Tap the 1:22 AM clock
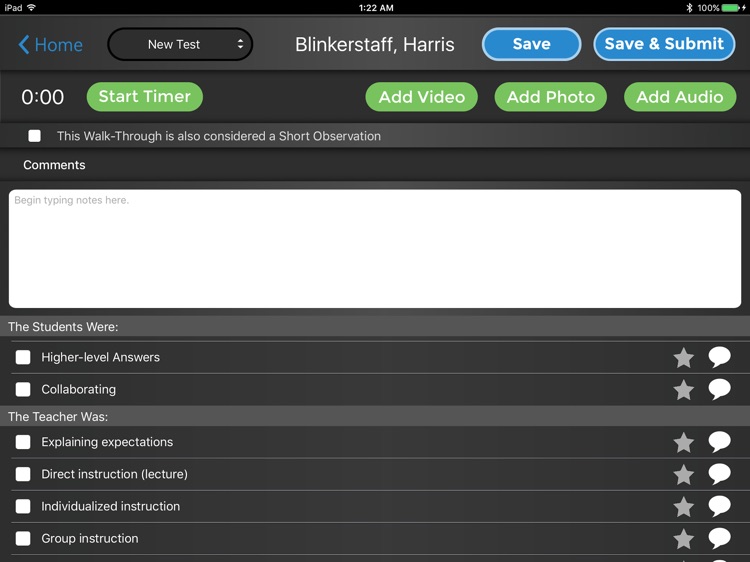This screenshot has width=750, height=562. (x=376, y=8)
